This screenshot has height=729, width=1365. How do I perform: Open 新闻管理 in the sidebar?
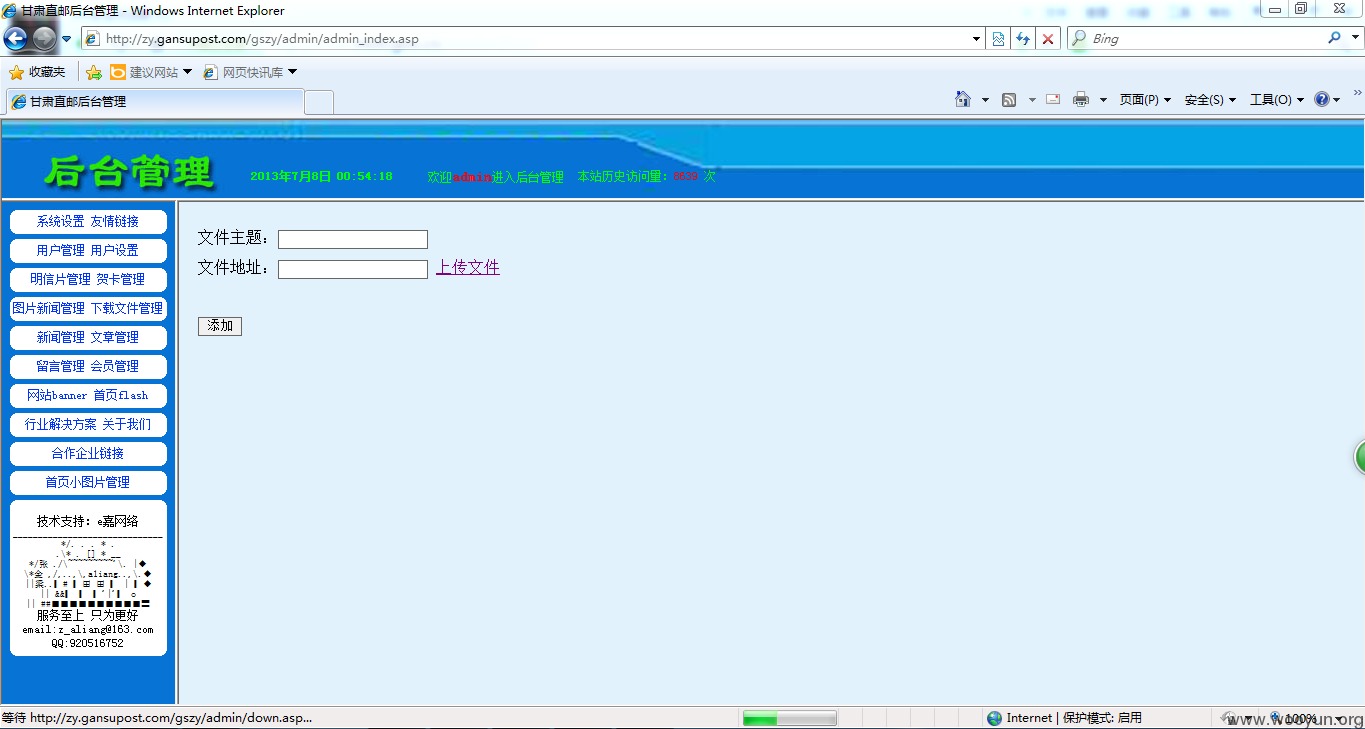pos(61,338)
